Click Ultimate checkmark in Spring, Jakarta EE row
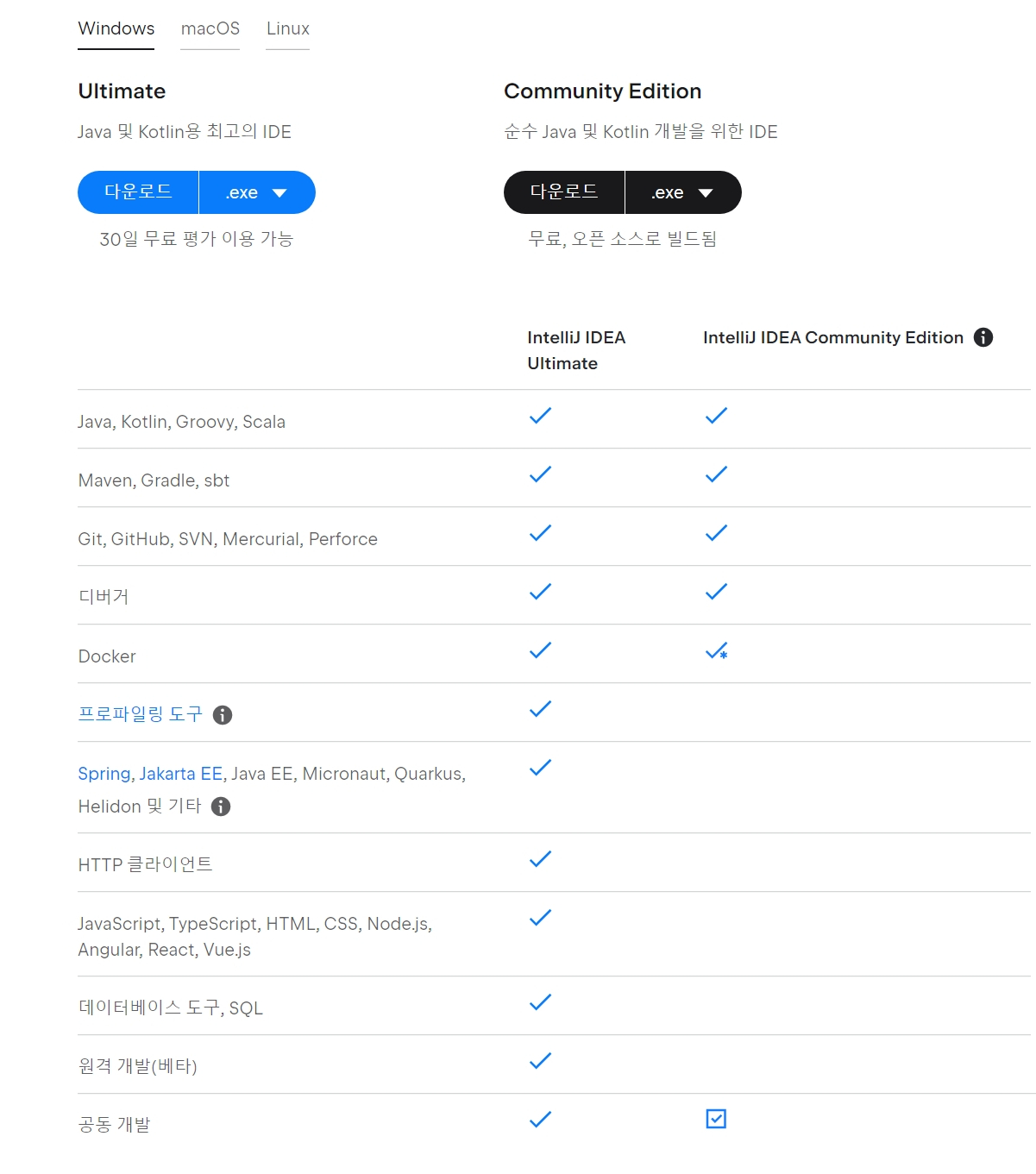The width and height of the screenshot is (1036, 1174). click(x=540, y=768)
